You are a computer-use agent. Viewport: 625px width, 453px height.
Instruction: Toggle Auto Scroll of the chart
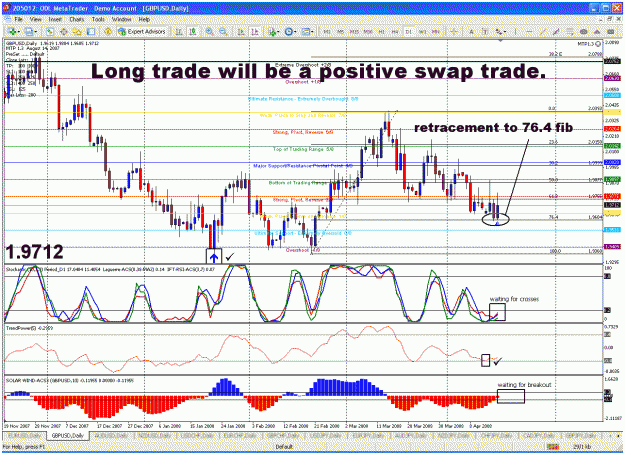point(240,32)
